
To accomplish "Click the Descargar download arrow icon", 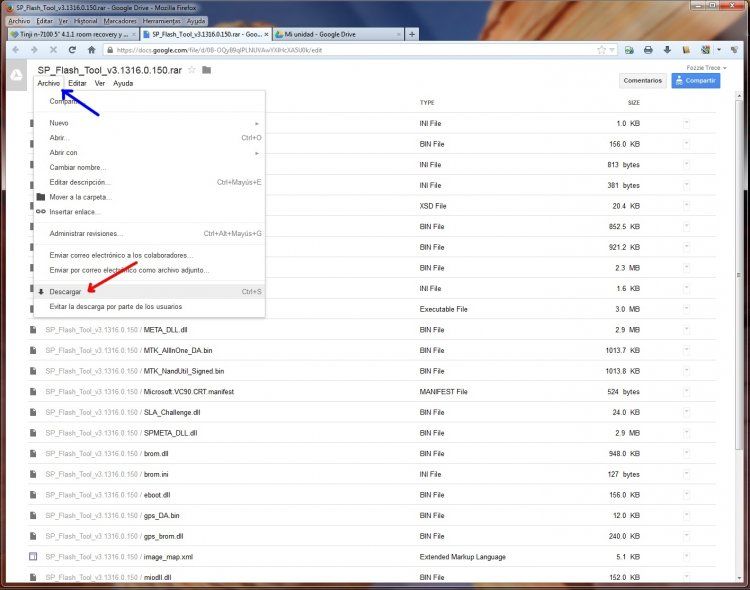I will 41,292.
